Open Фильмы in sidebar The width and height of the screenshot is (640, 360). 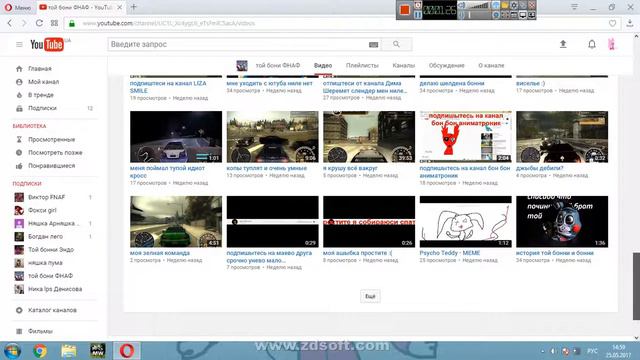pyautogui.click(x=40, y=331)
